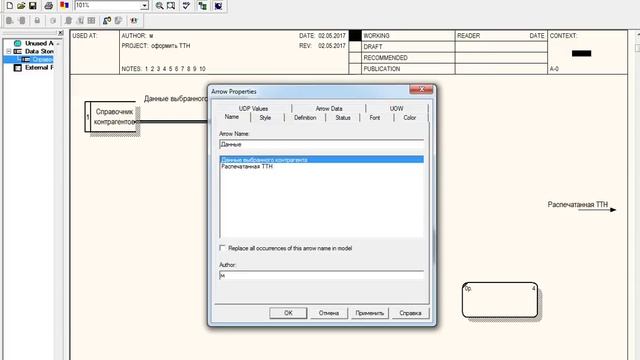The width and height of the screenshot is (640, 360).
Task: Open a model file via folder icon
Action: click(x=21, y=6)
